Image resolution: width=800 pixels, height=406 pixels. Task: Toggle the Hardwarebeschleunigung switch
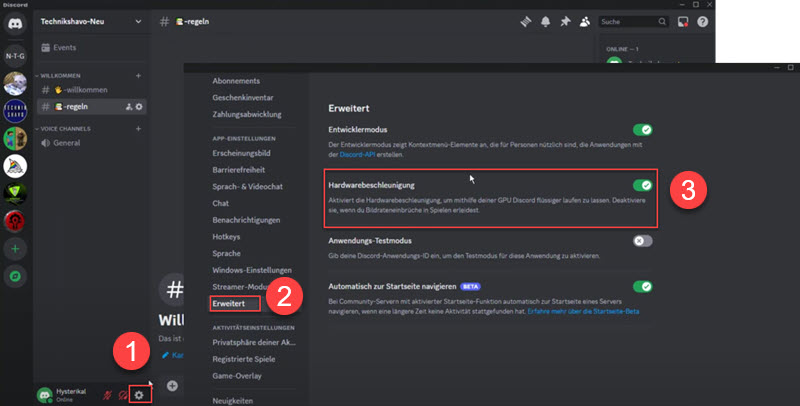coord(642,185)
